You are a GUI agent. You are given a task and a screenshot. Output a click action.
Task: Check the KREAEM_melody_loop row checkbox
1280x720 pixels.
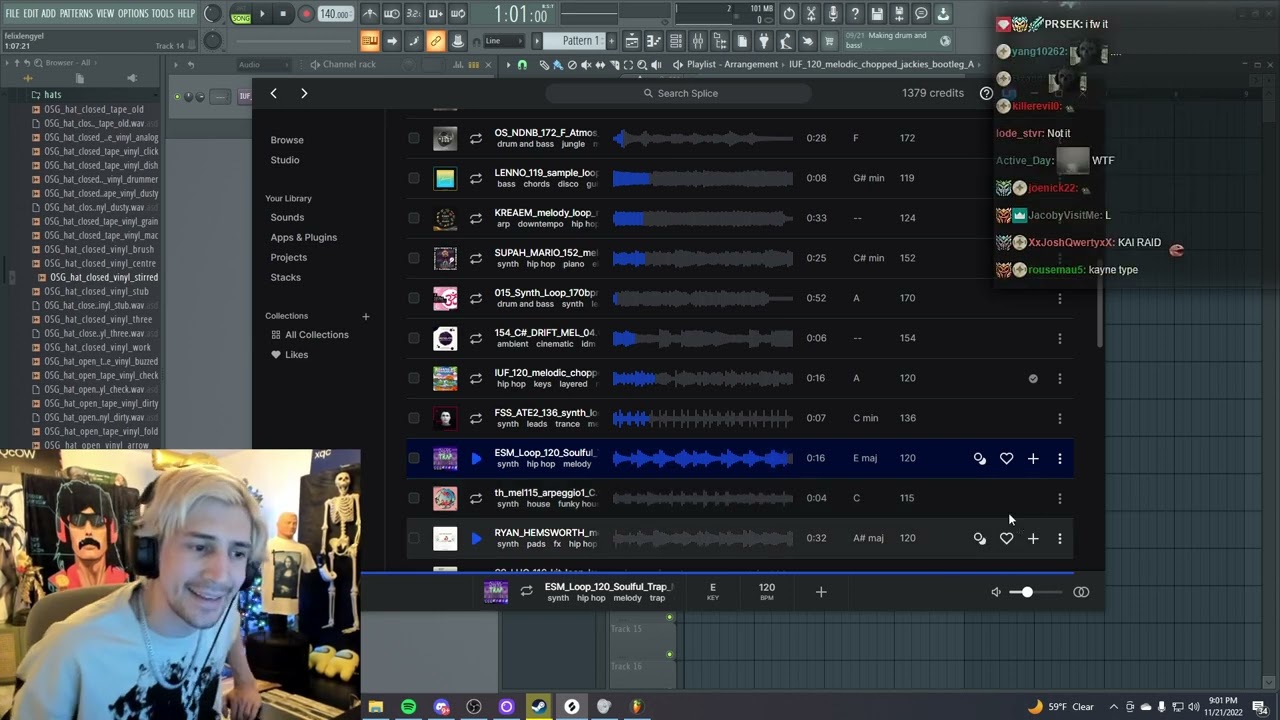point(414,218)
